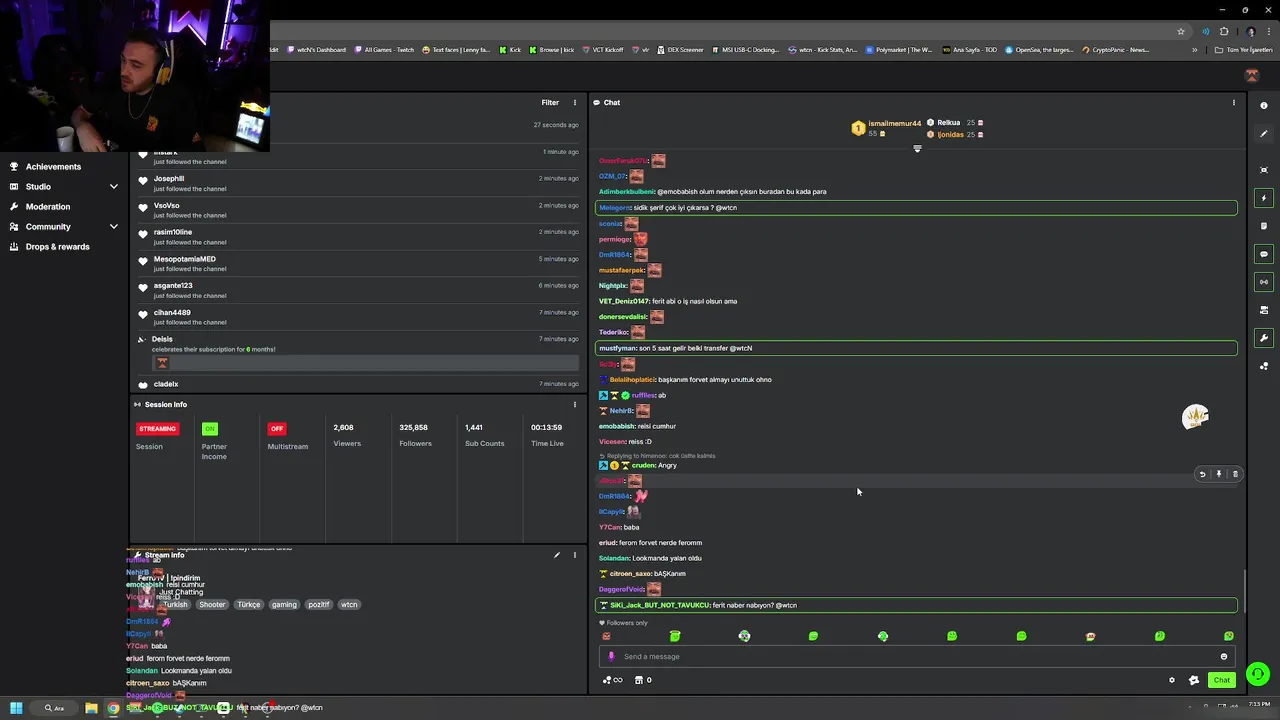Click the STREAMING session status badge

point(157,428)
